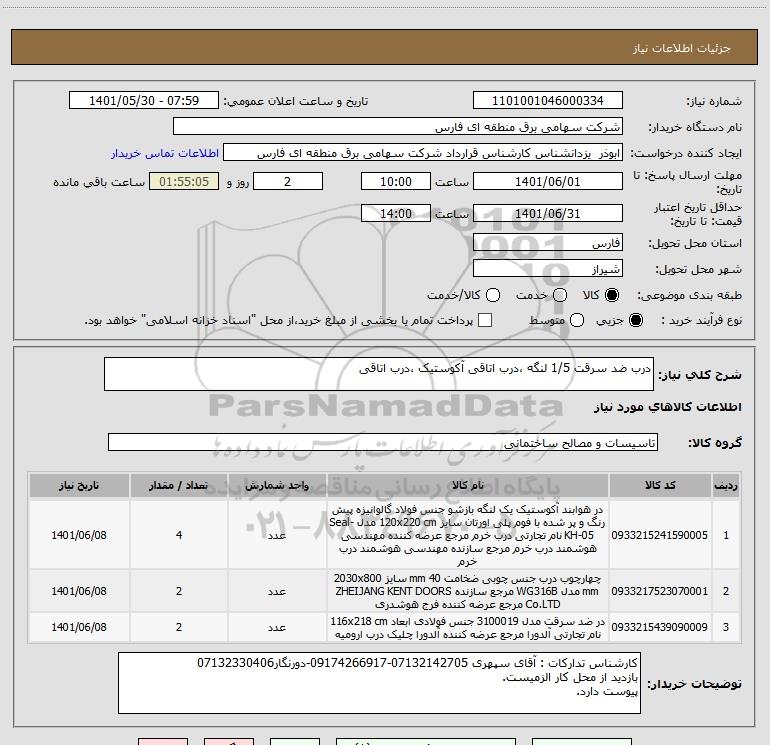The height and width of the screenshot is (745, 770).
Task: Click price validity time 14:00
Action: pyautogui.click(x=396, y=213)
